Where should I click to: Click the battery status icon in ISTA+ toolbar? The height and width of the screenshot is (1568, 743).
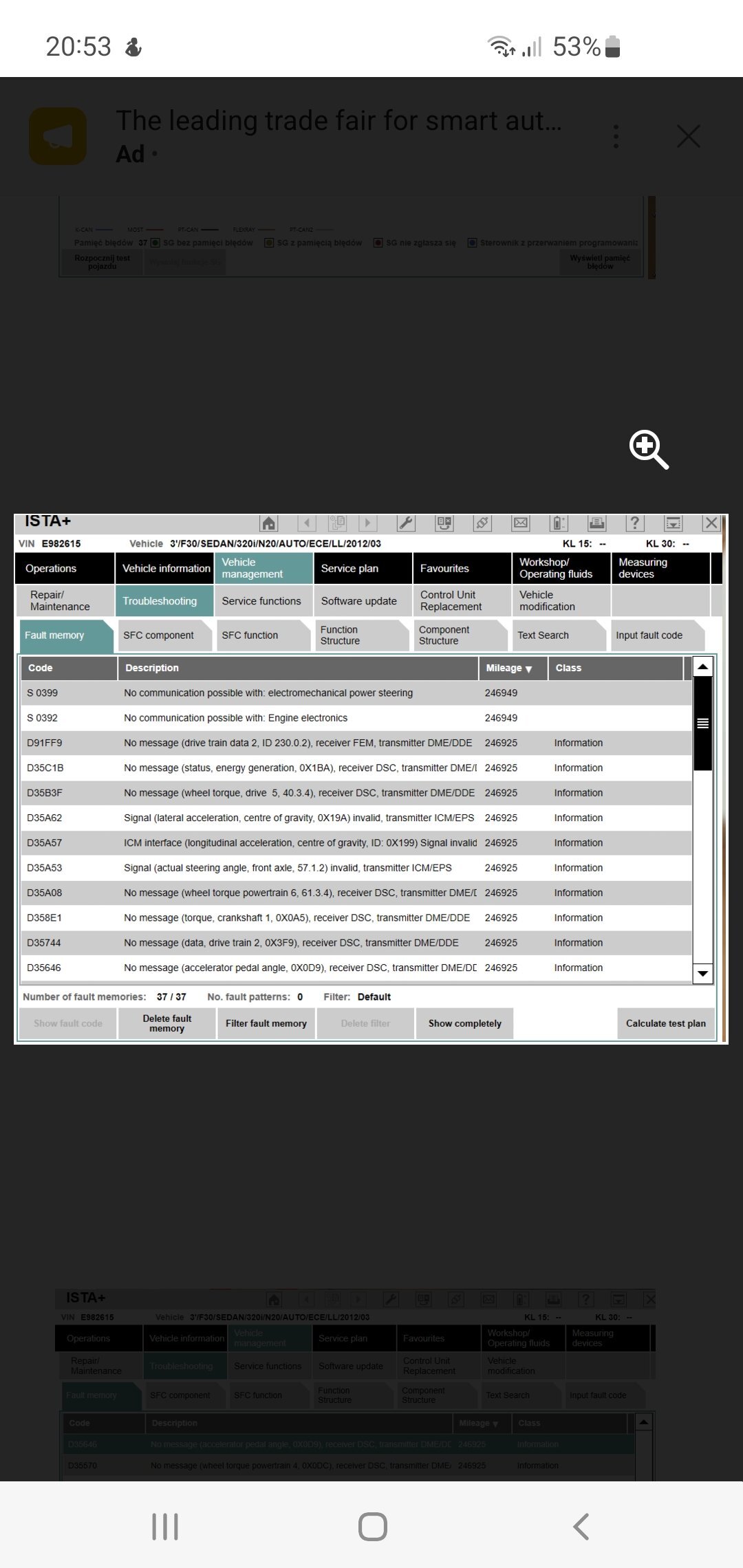click(x=559, y=523)
